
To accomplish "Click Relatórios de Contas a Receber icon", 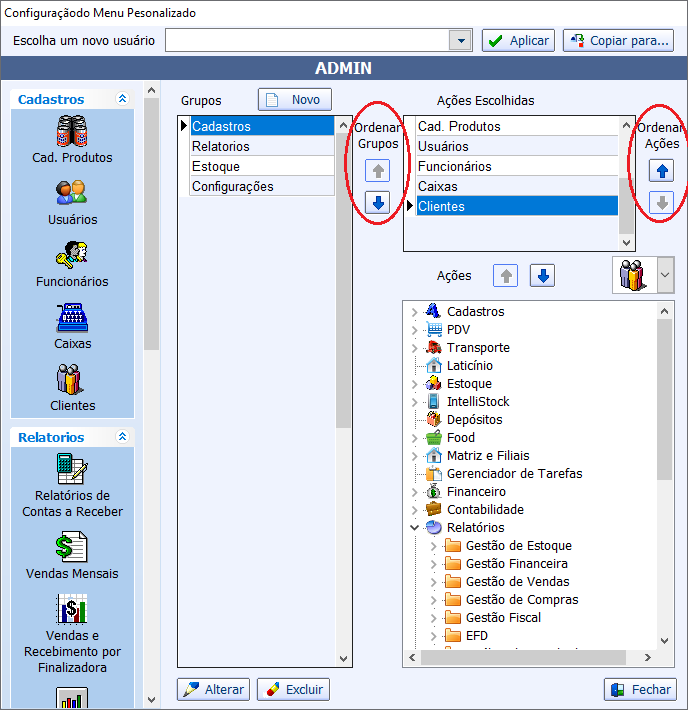I will (x=72, y=468).
